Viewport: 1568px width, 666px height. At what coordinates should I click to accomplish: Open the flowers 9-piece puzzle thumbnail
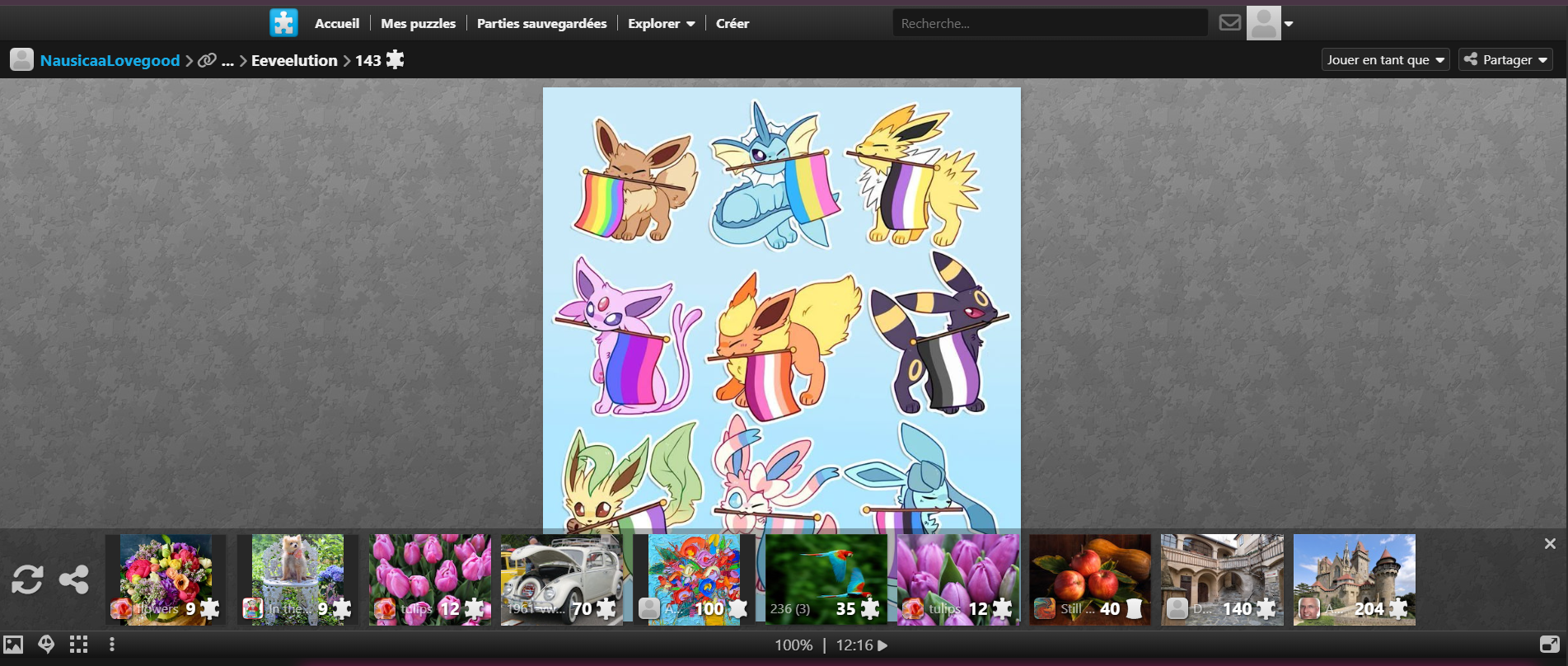pos(166,579)
